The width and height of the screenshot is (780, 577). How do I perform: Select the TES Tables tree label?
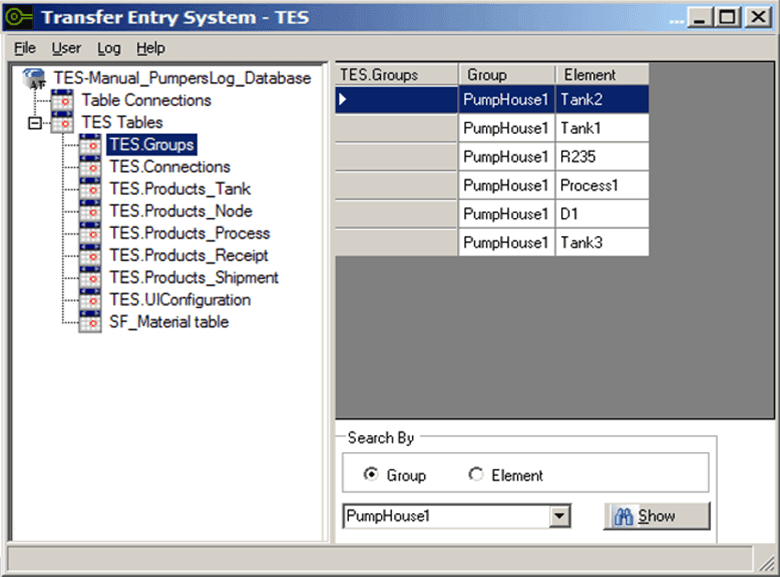(122, 122)
